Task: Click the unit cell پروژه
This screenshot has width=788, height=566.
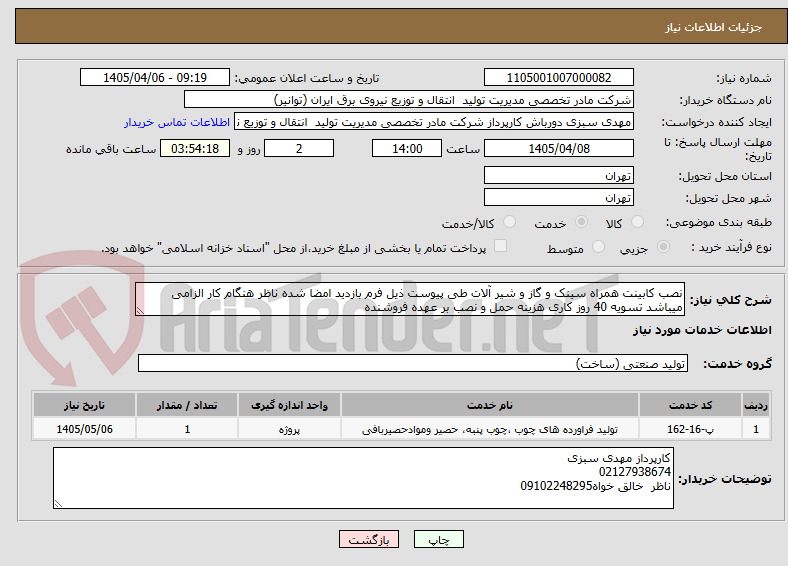Action: tap(289, 429)
